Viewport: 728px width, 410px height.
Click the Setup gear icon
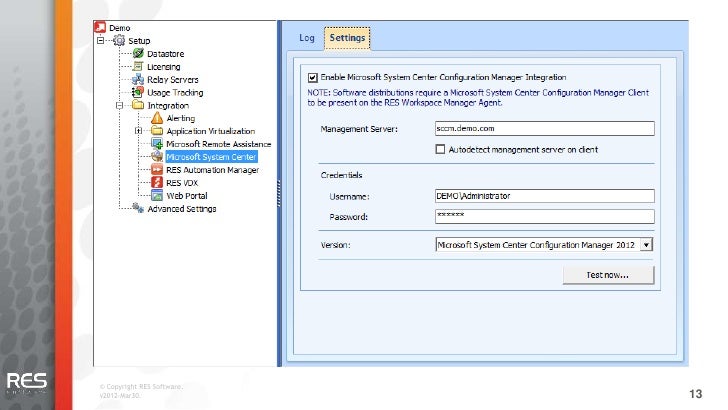119,40
